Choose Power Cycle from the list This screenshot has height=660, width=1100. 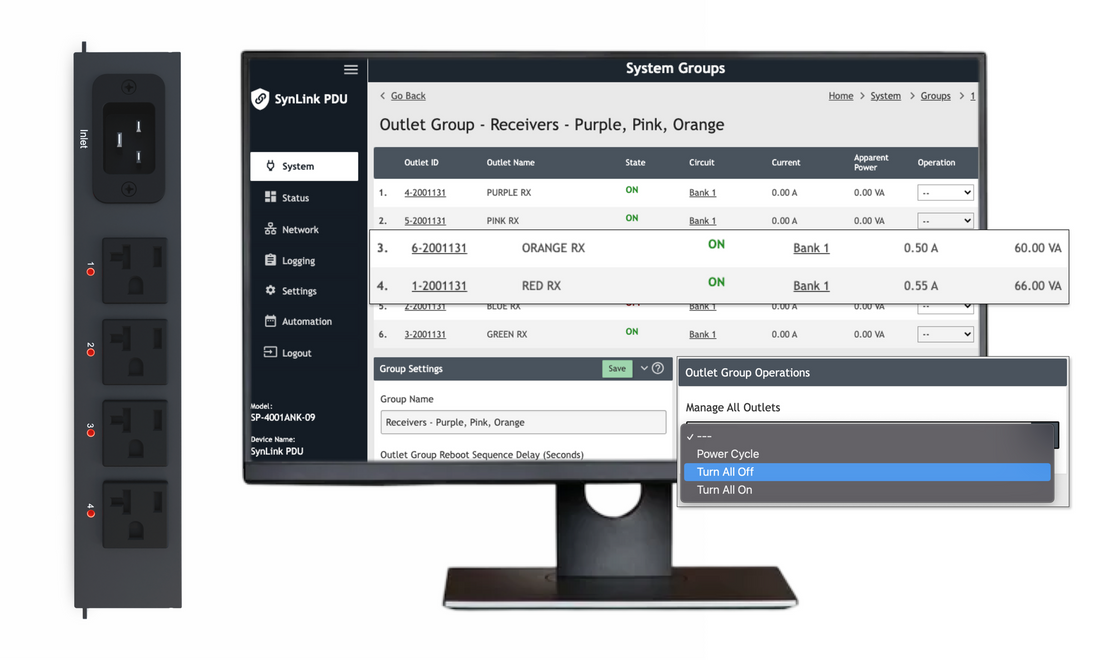727,454
